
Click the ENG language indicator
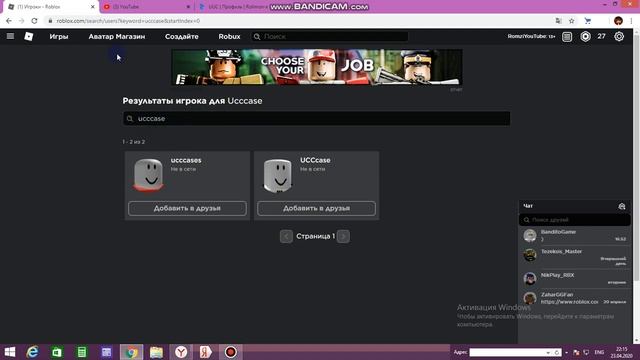[599, 352]
